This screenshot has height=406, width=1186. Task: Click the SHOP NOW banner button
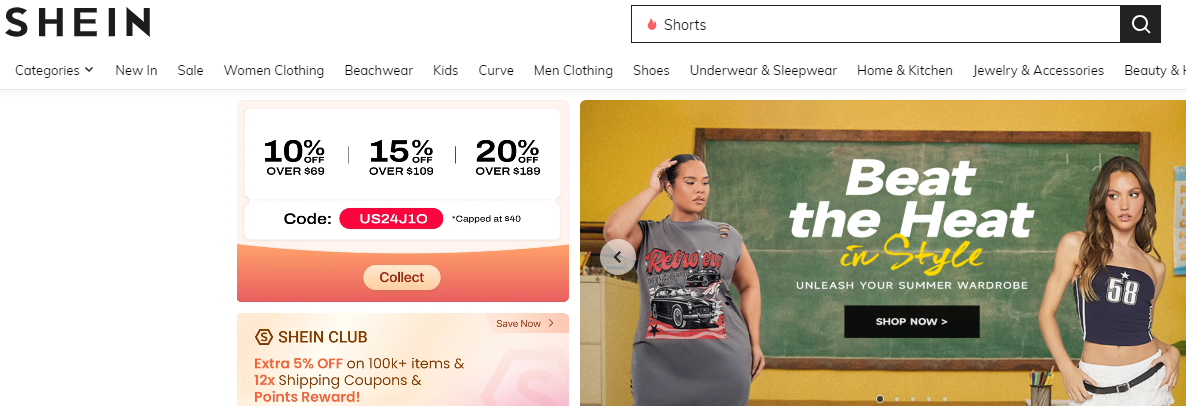(911, 321)
